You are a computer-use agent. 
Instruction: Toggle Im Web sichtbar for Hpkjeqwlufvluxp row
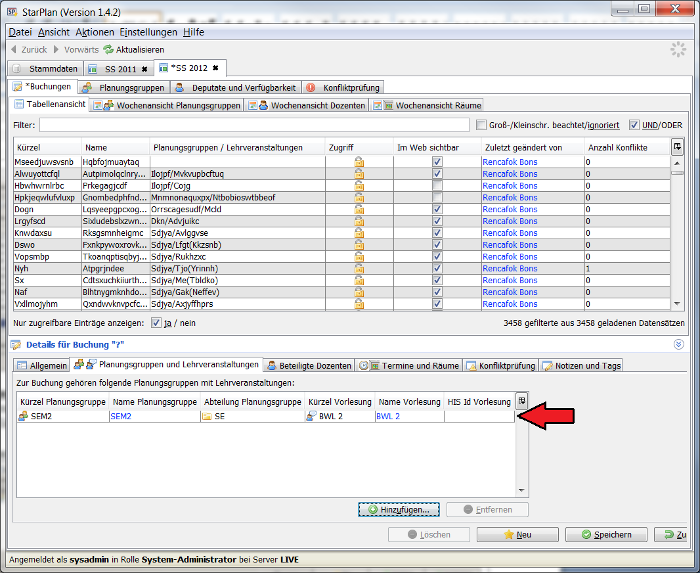(x=438, y=197)
